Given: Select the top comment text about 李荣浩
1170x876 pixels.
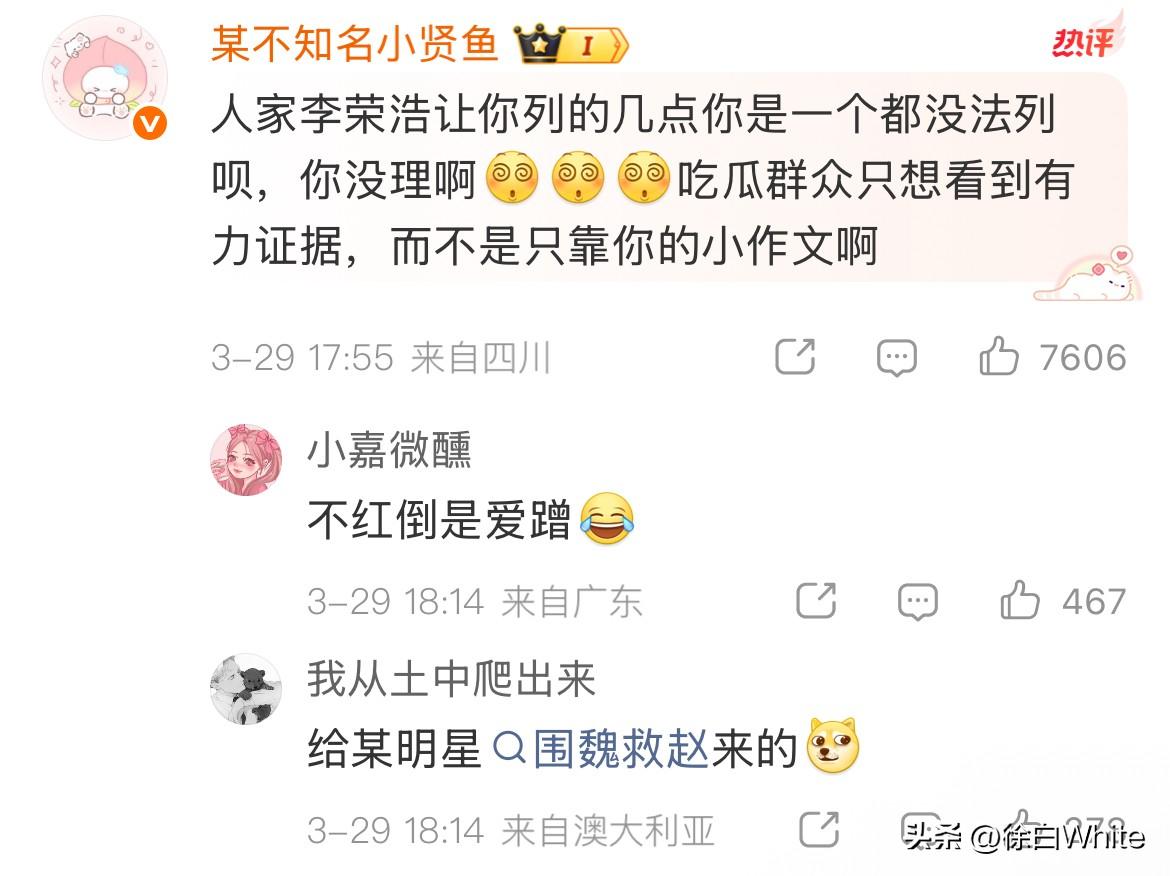Looking at the screenshot, I should tap(642, 180).
